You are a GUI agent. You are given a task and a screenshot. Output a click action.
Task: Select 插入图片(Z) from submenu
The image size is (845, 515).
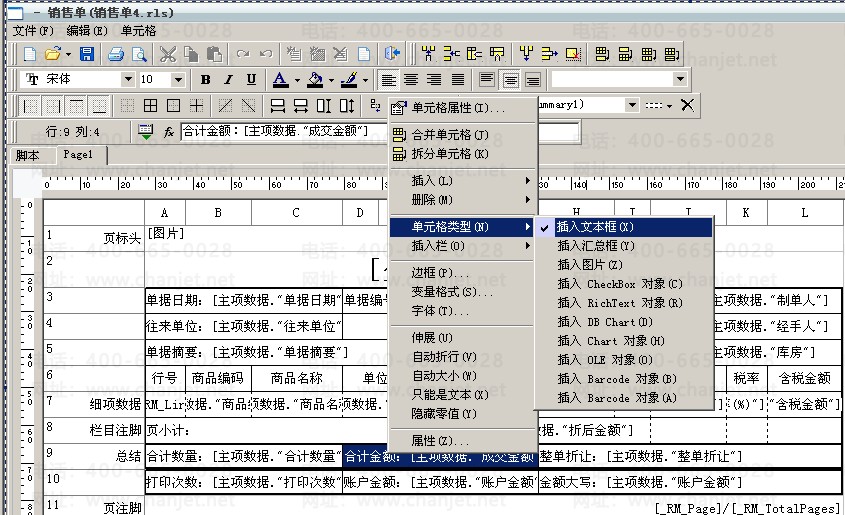(x=590, y=265)
